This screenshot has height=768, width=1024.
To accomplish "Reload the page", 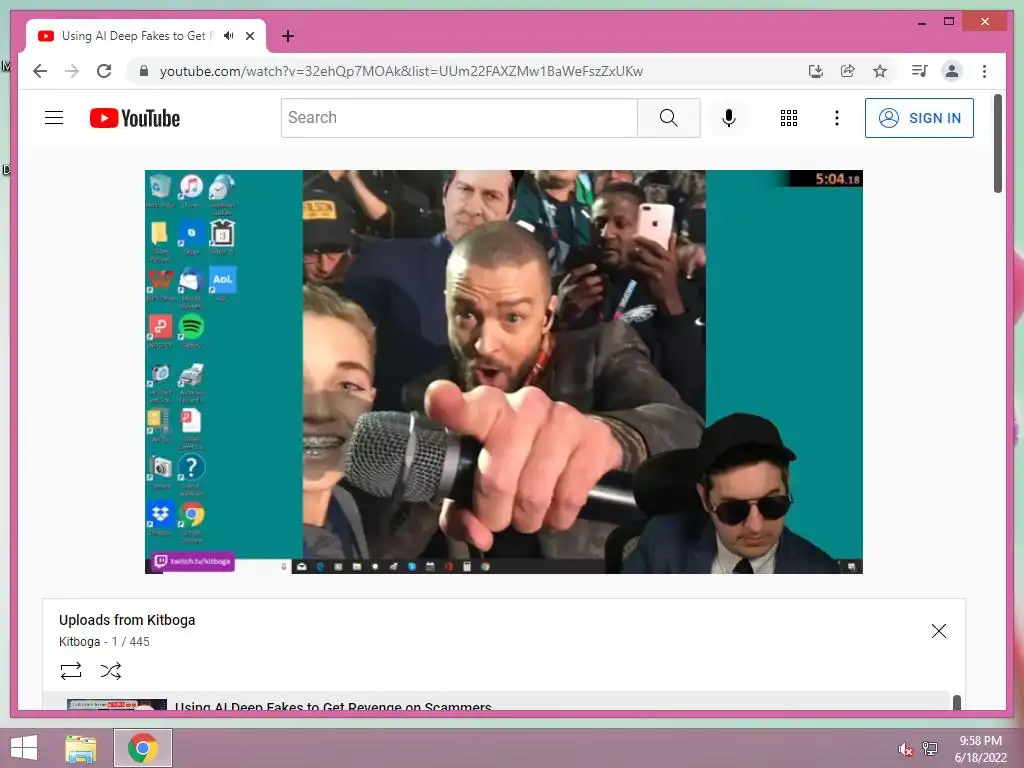I will [x=104, y=71].
